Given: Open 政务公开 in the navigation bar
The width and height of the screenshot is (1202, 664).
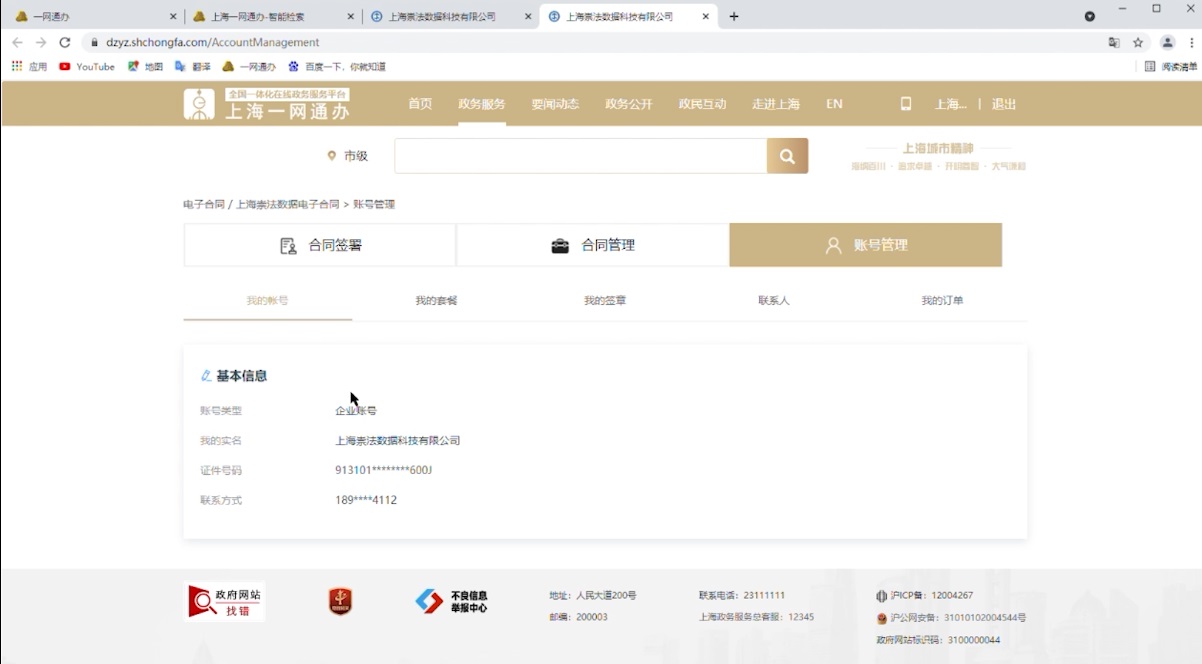Looking at the screenshot, I should (628, 104).
